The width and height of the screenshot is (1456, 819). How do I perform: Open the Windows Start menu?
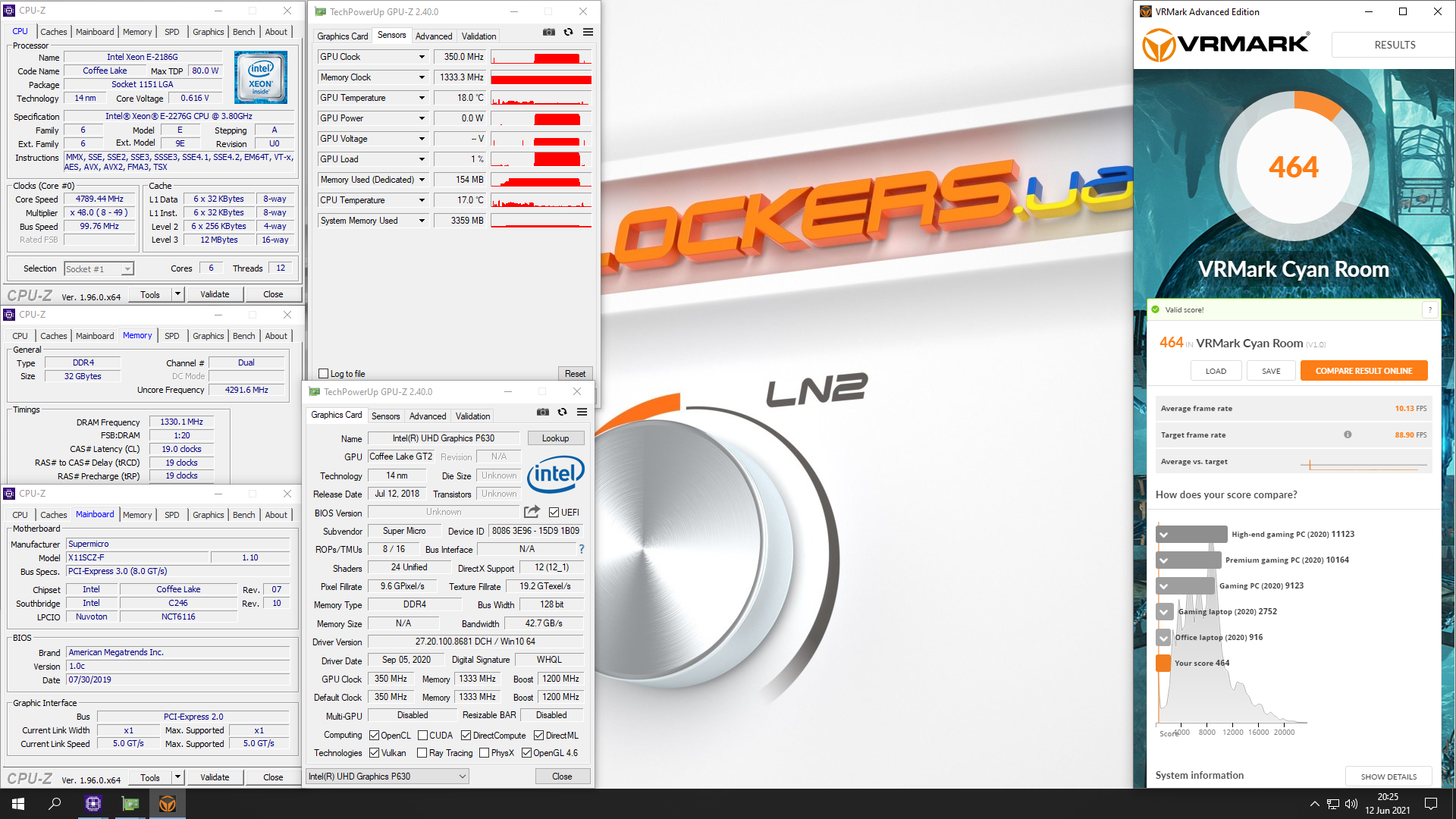[18, 804]
